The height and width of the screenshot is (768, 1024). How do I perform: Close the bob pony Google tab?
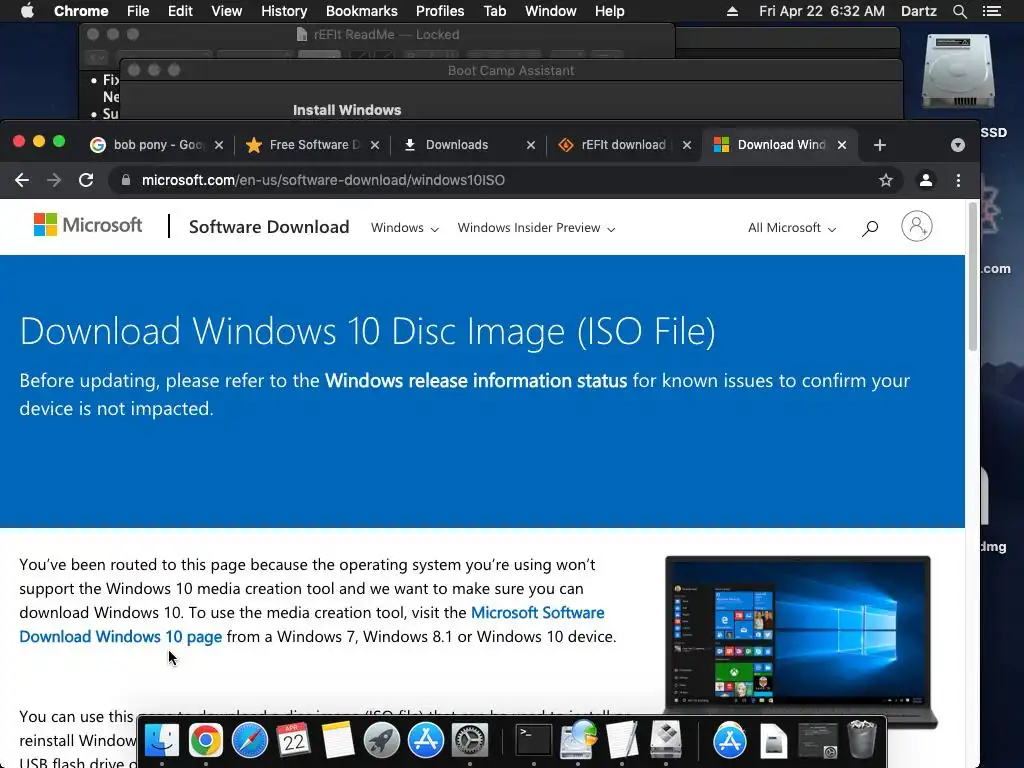pyautogui.click(x=219, y=145)
